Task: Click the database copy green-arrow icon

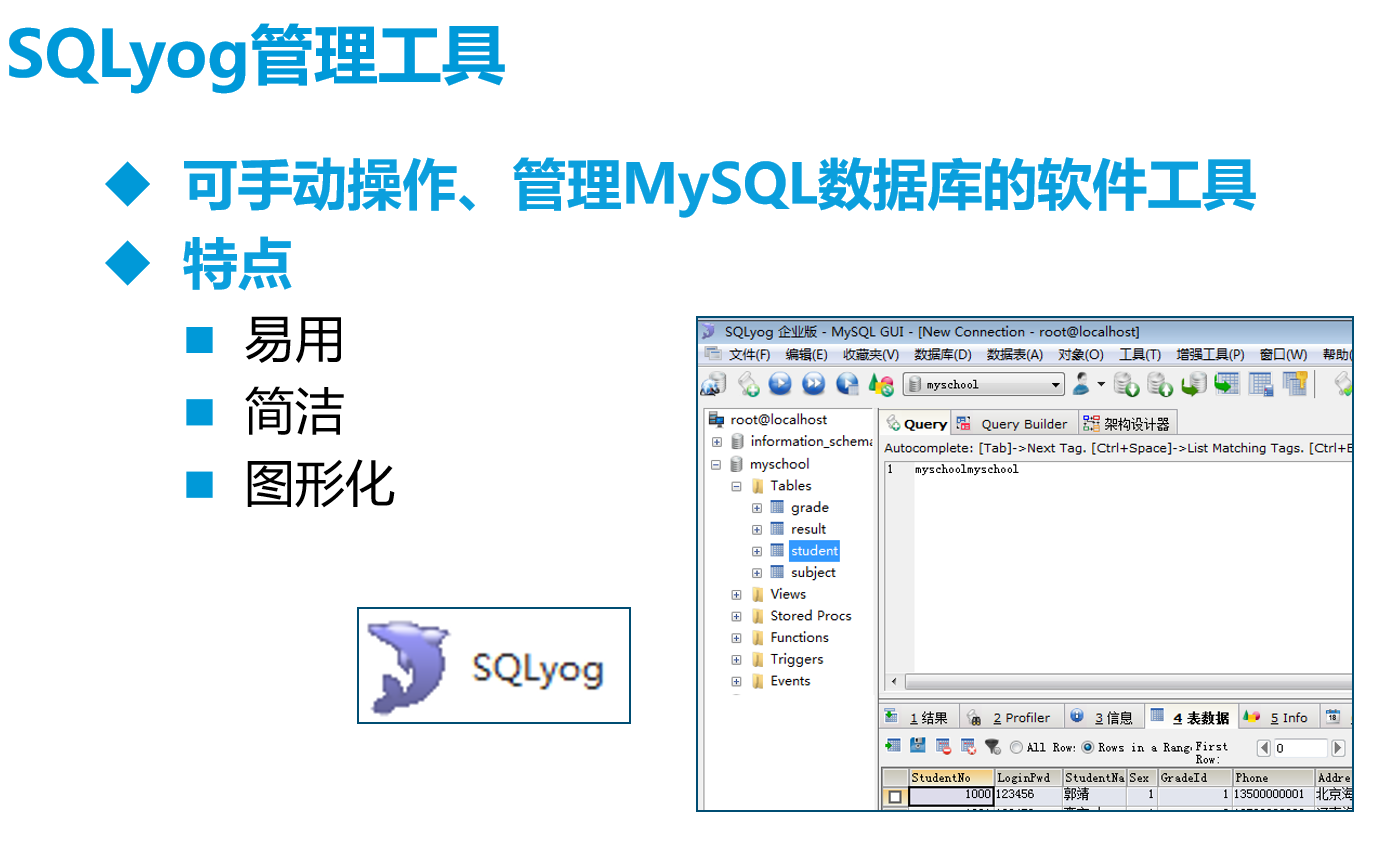Action: (x=1194, y=384)
